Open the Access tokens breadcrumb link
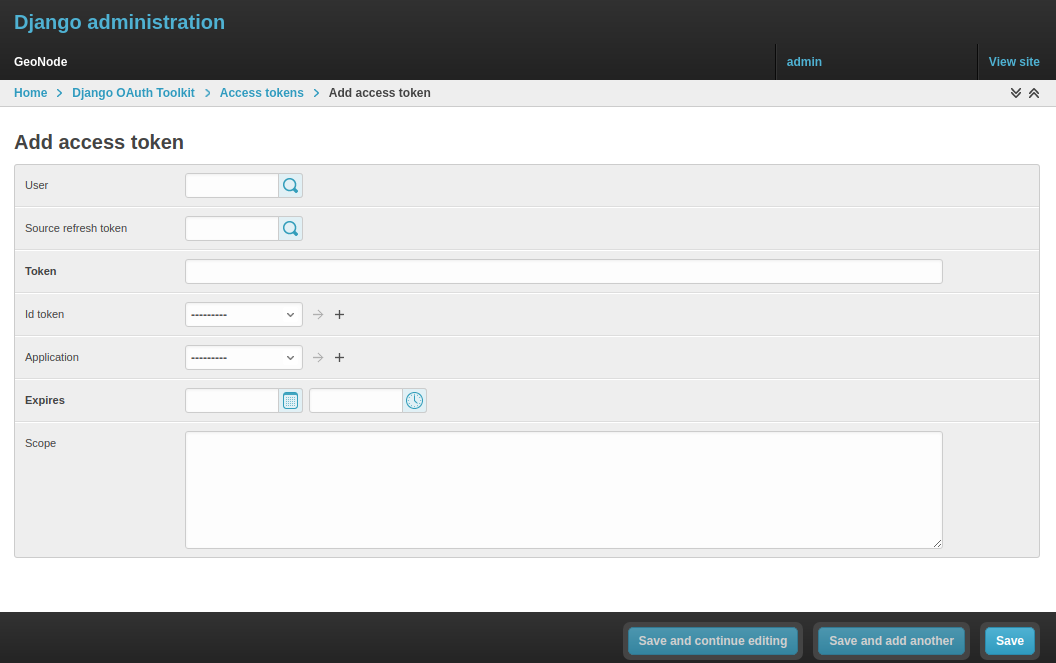1056x663 pixels. coord(261,92)
